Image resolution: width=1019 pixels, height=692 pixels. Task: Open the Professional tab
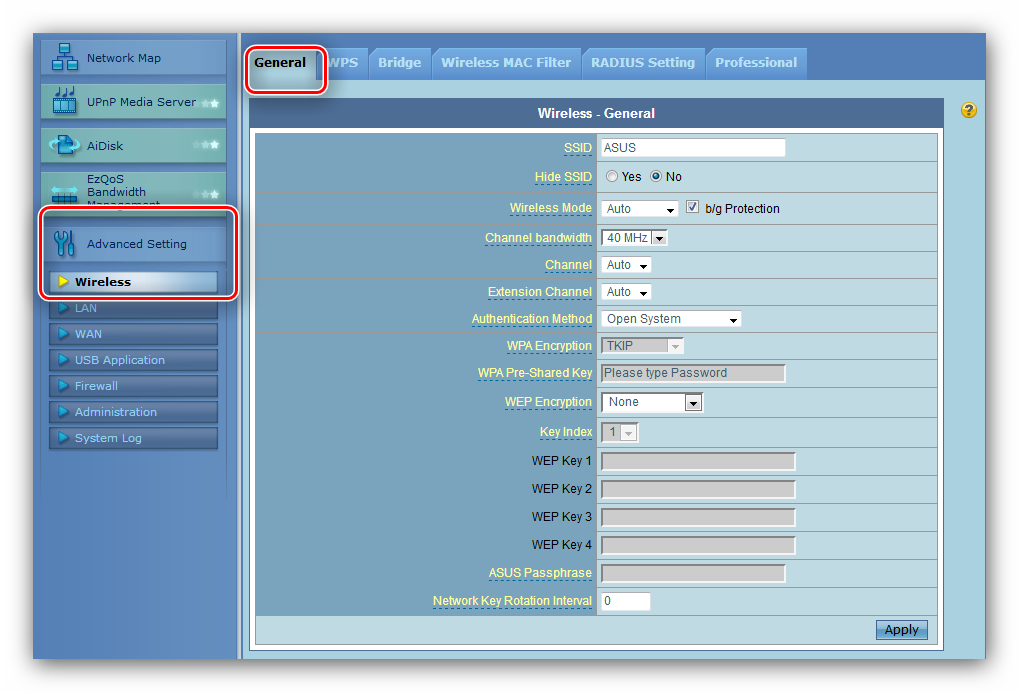pyautogui.click(x=756, y=62)
